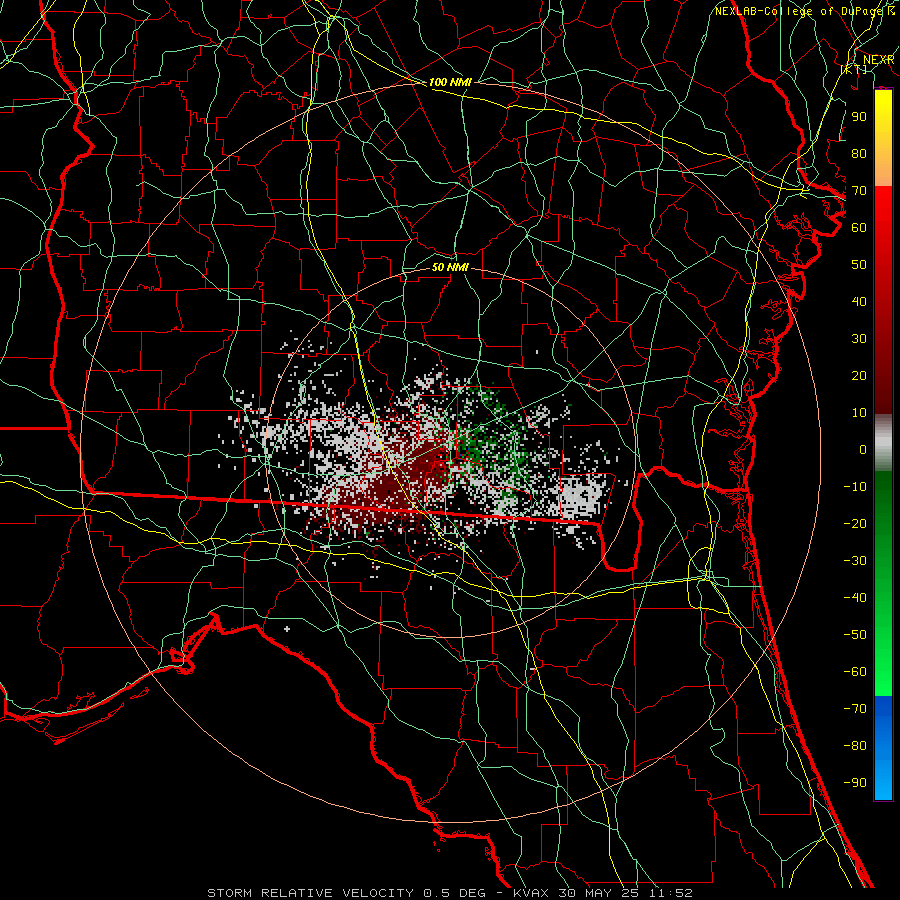Select the positive 80 value on velocity scale
This screenshot has height=900, width=900.
859,153
